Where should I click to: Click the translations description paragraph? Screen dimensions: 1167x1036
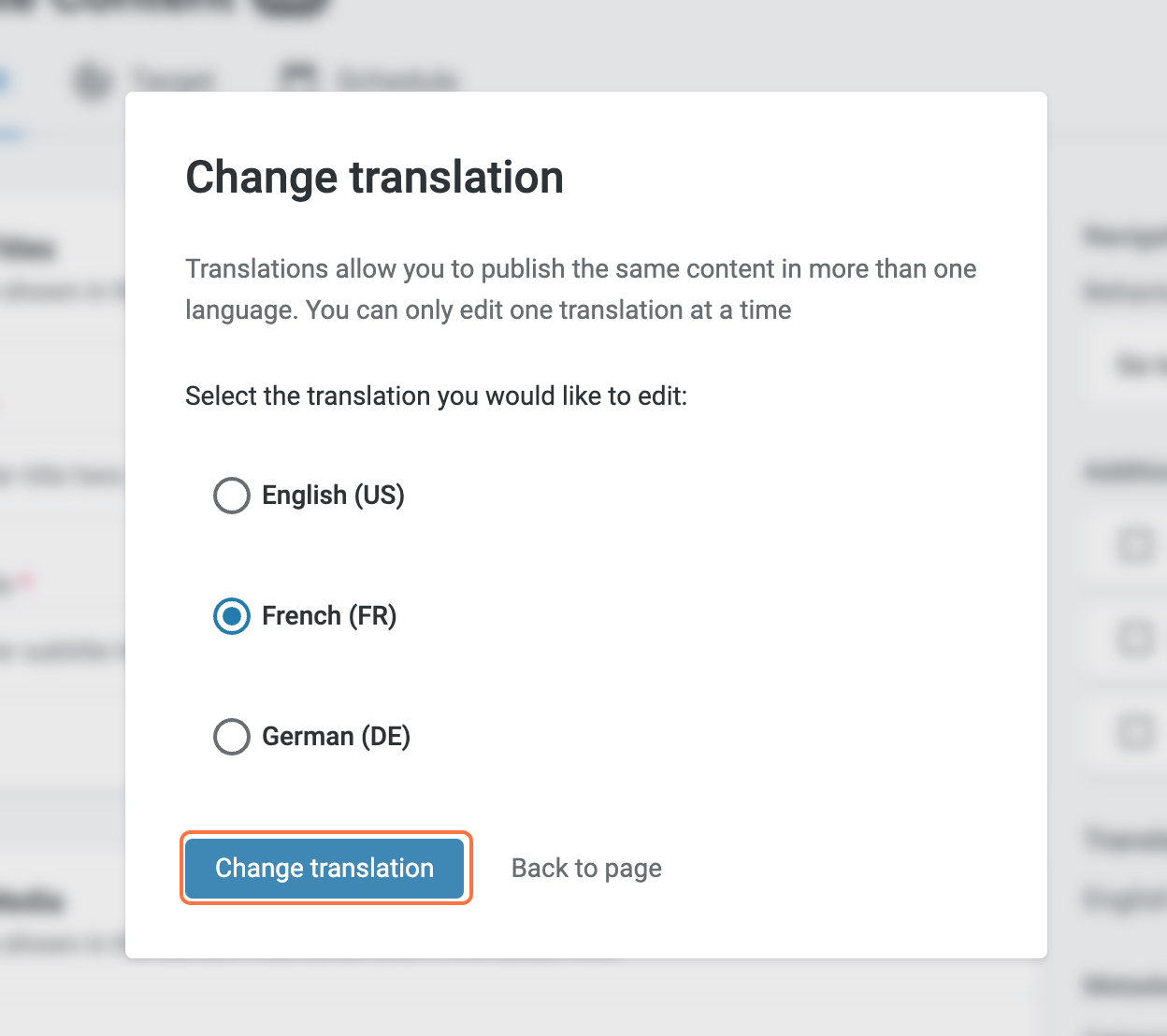point(580,290)
